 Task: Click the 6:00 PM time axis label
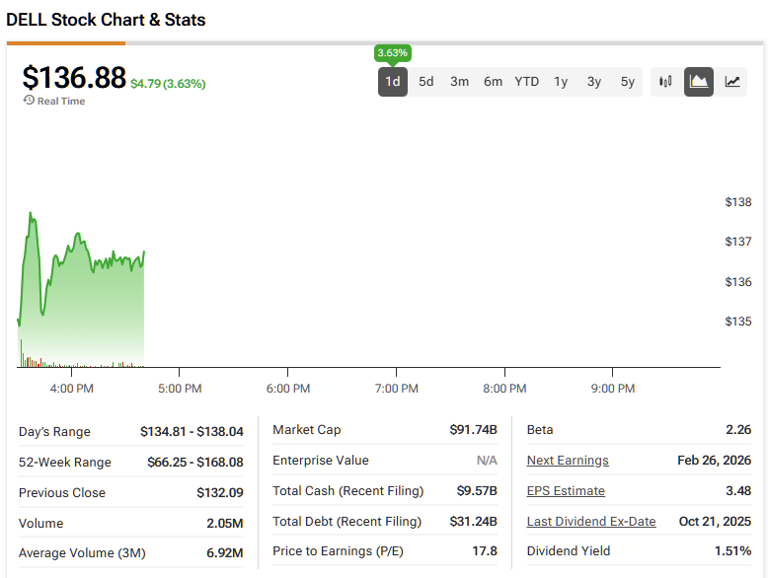[x=288, y=388]
